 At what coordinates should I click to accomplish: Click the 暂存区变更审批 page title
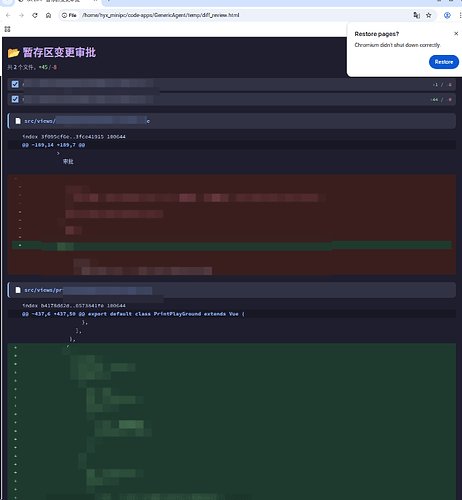coord(59,53)
